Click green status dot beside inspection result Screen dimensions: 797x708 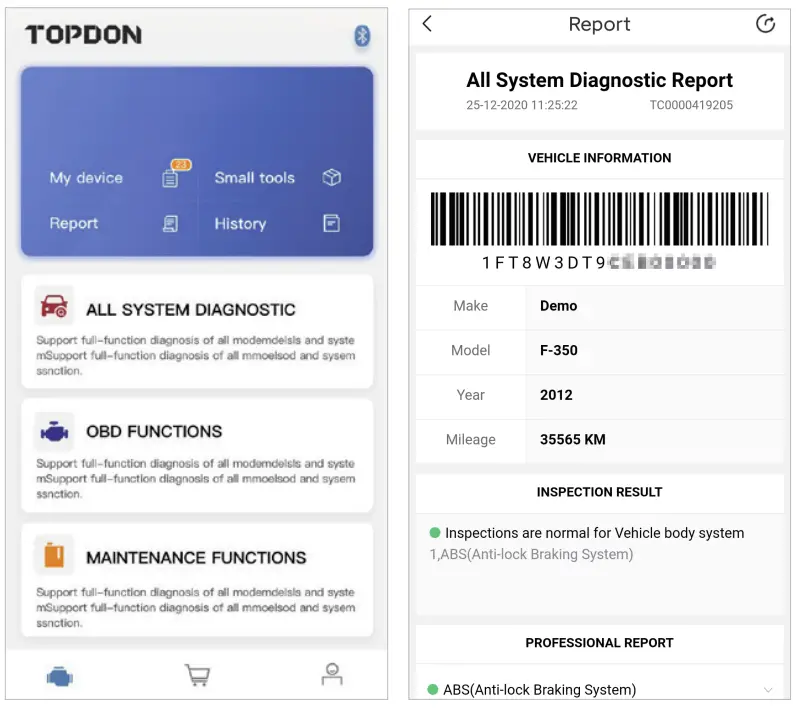tap(435, 533)
